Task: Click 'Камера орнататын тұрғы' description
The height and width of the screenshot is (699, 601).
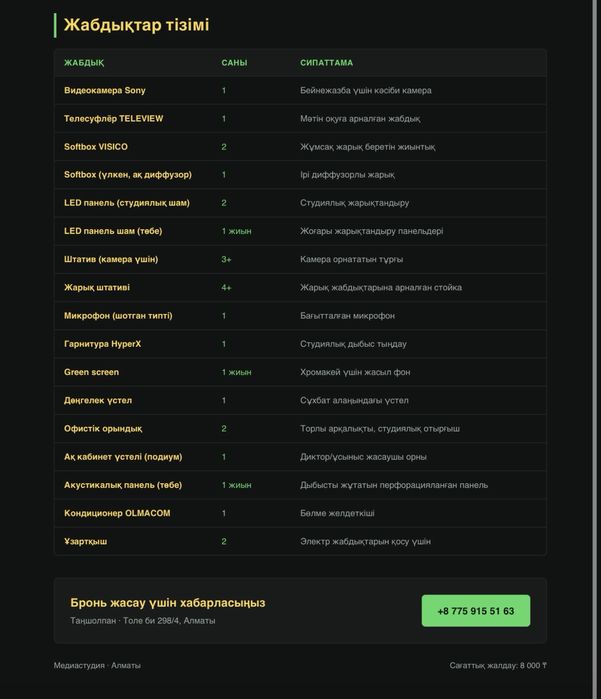Action: pos(351,259)
